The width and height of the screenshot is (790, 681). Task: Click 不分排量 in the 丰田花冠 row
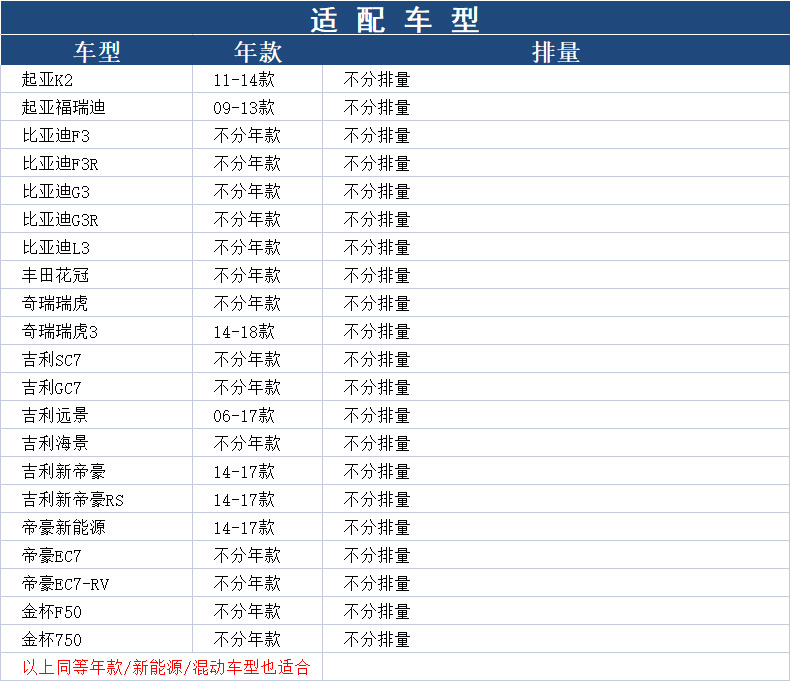click(x=377, y=276)
